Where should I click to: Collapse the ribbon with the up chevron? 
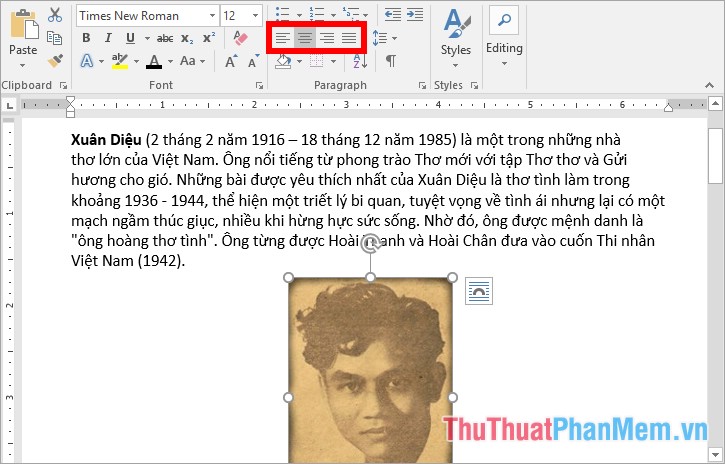pyautogui.click(x=709, y=85)
